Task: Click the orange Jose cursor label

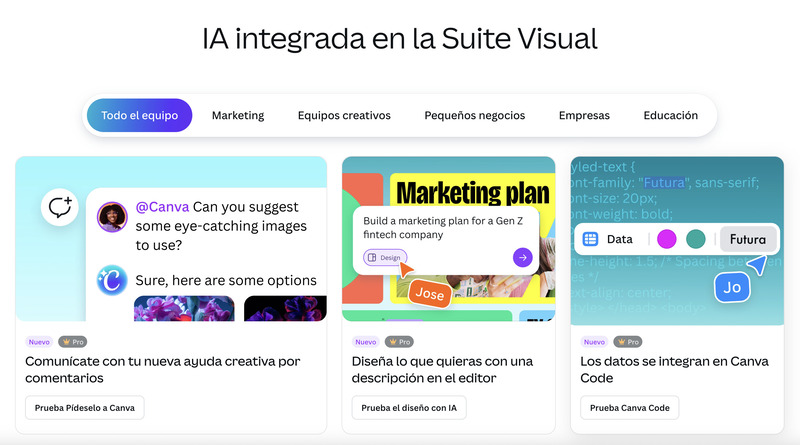Action: pyautogui.click(x=430, y=294)
